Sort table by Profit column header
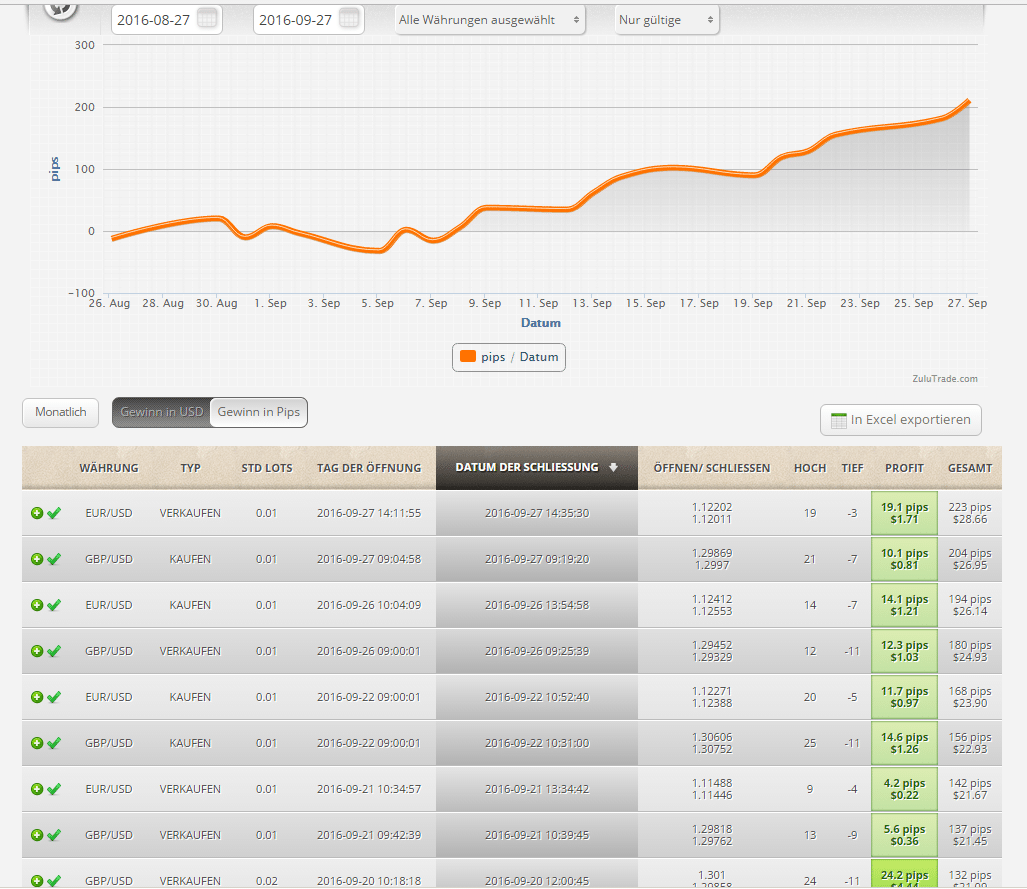The width and height of the screenshot is (1027, 889). 904,468
